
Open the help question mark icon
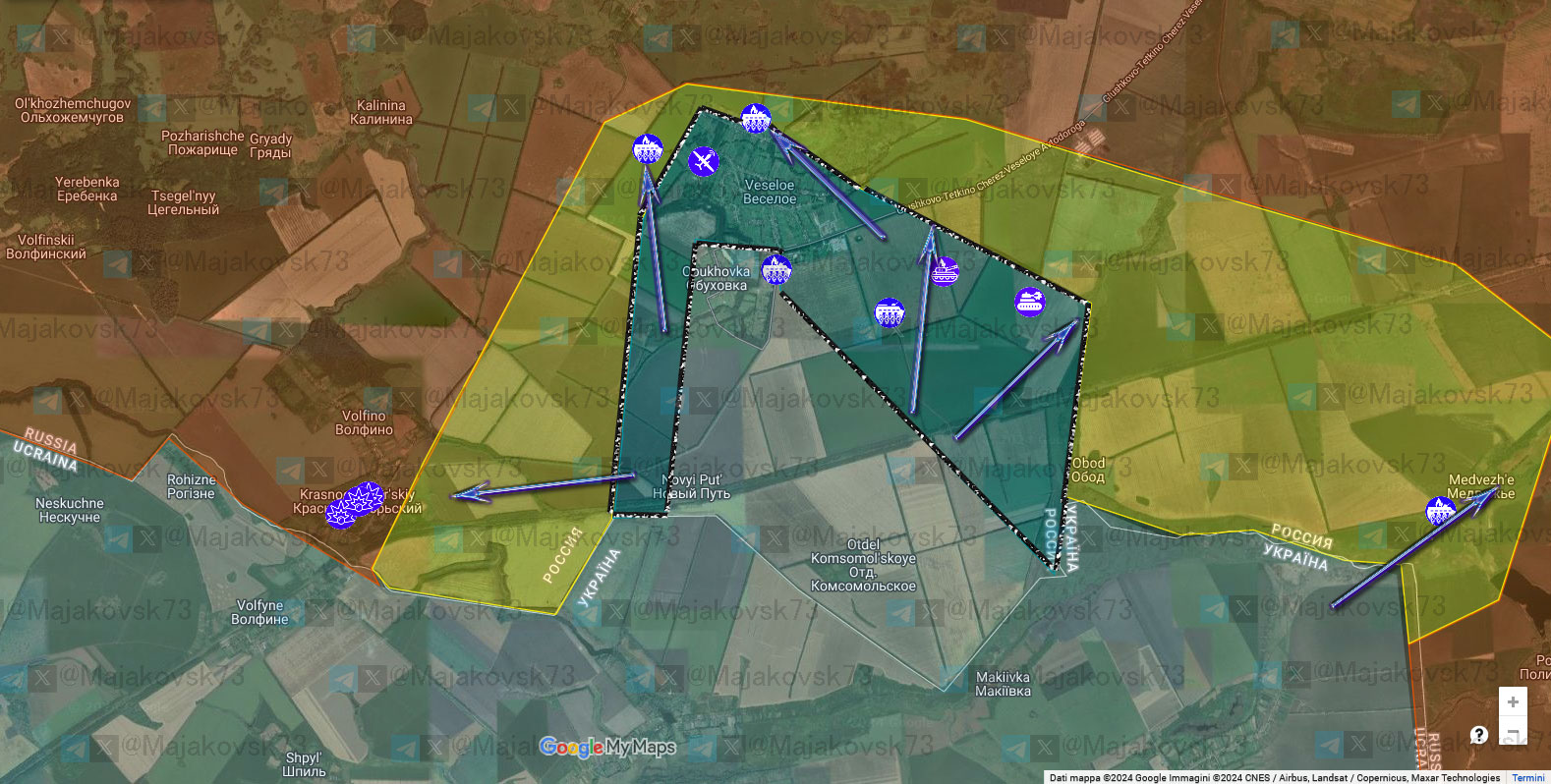1478,735
